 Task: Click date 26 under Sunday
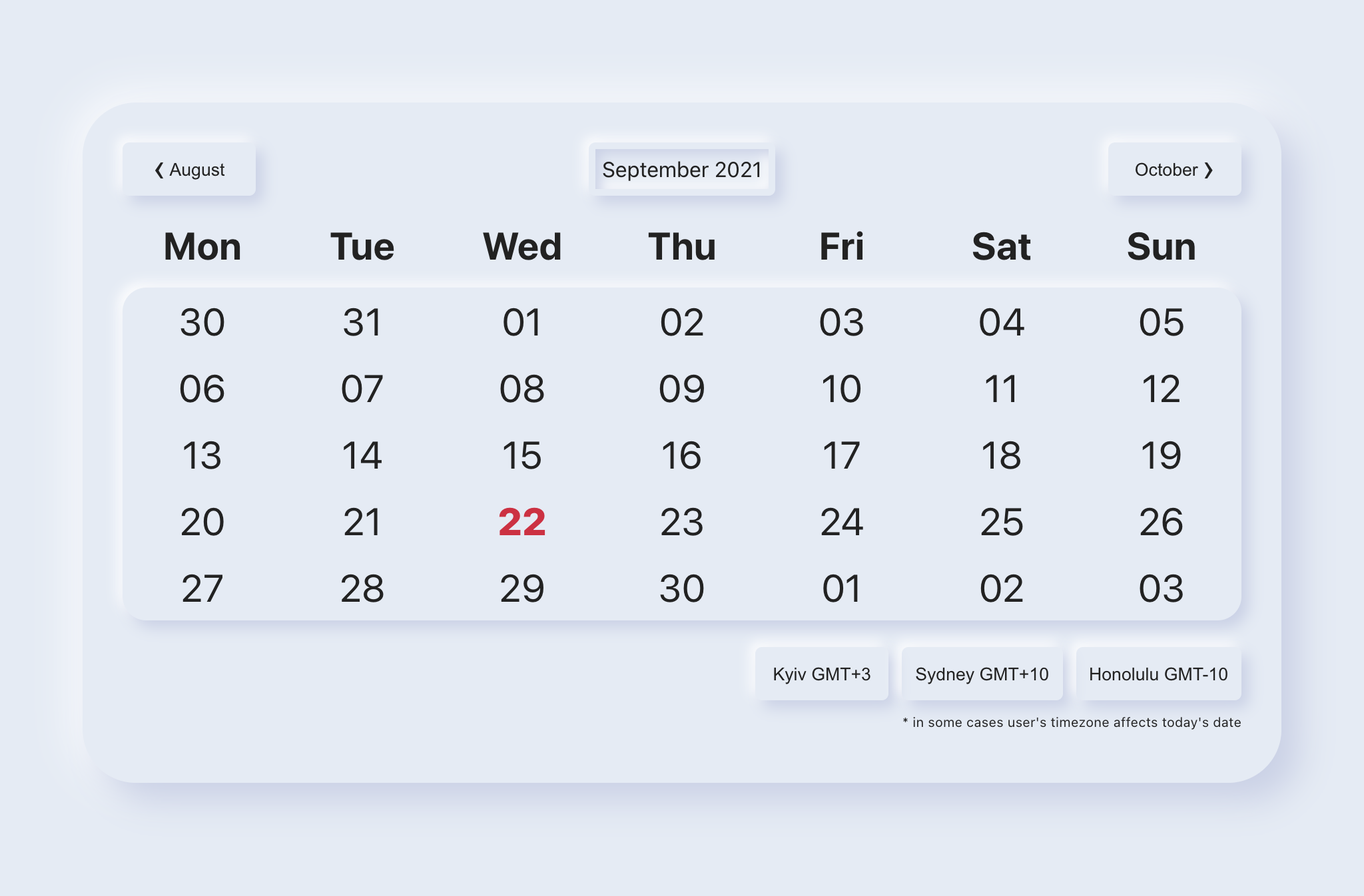1161,522
